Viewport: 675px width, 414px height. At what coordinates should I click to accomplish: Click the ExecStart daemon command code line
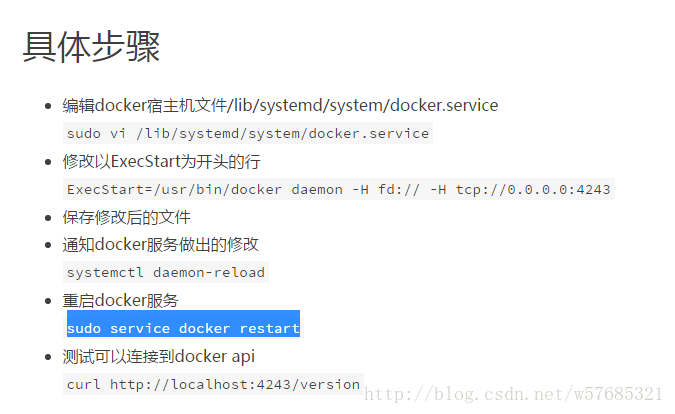click(x=339, y=189)
